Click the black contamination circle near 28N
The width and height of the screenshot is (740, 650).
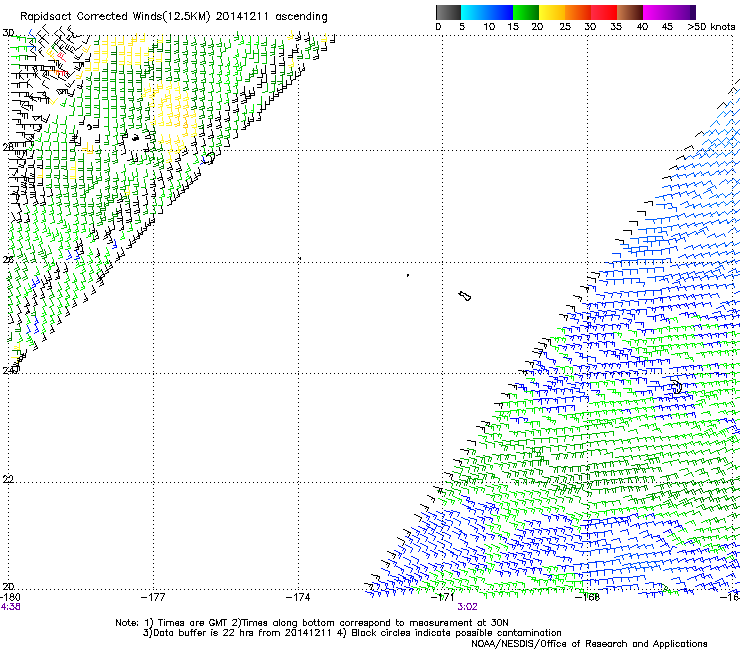(x=210, y=157)
